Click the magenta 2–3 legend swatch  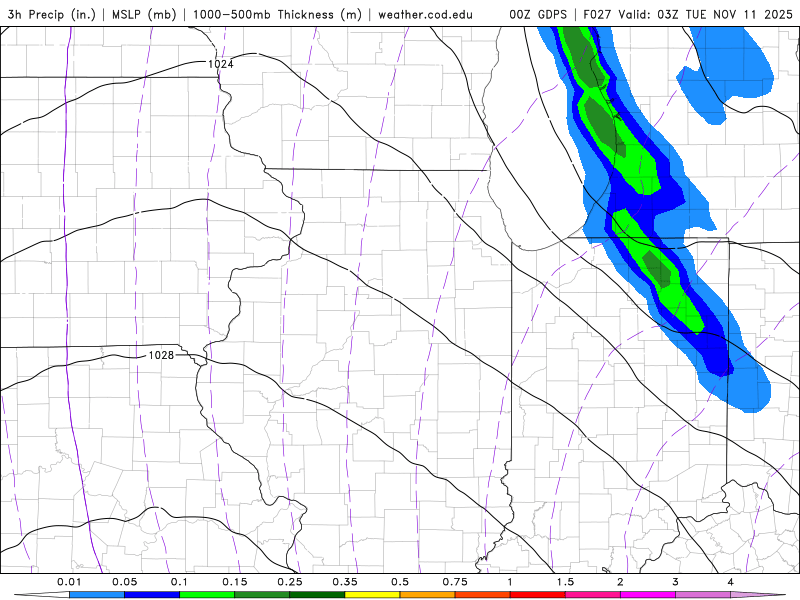click(x=648, y=595)
